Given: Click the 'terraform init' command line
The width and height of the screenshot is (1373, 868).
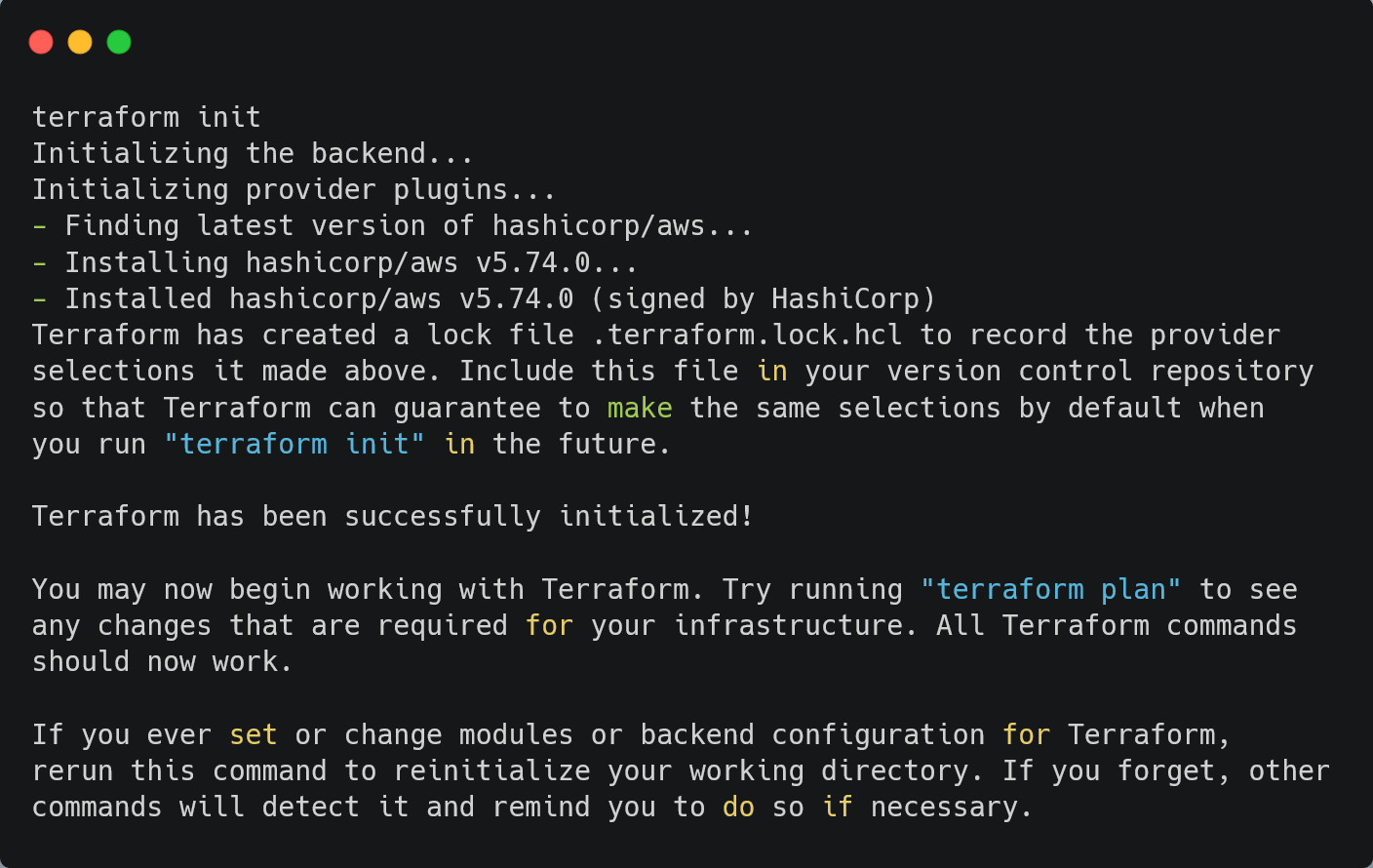Looking at the screenshot, I should (147, 117).
